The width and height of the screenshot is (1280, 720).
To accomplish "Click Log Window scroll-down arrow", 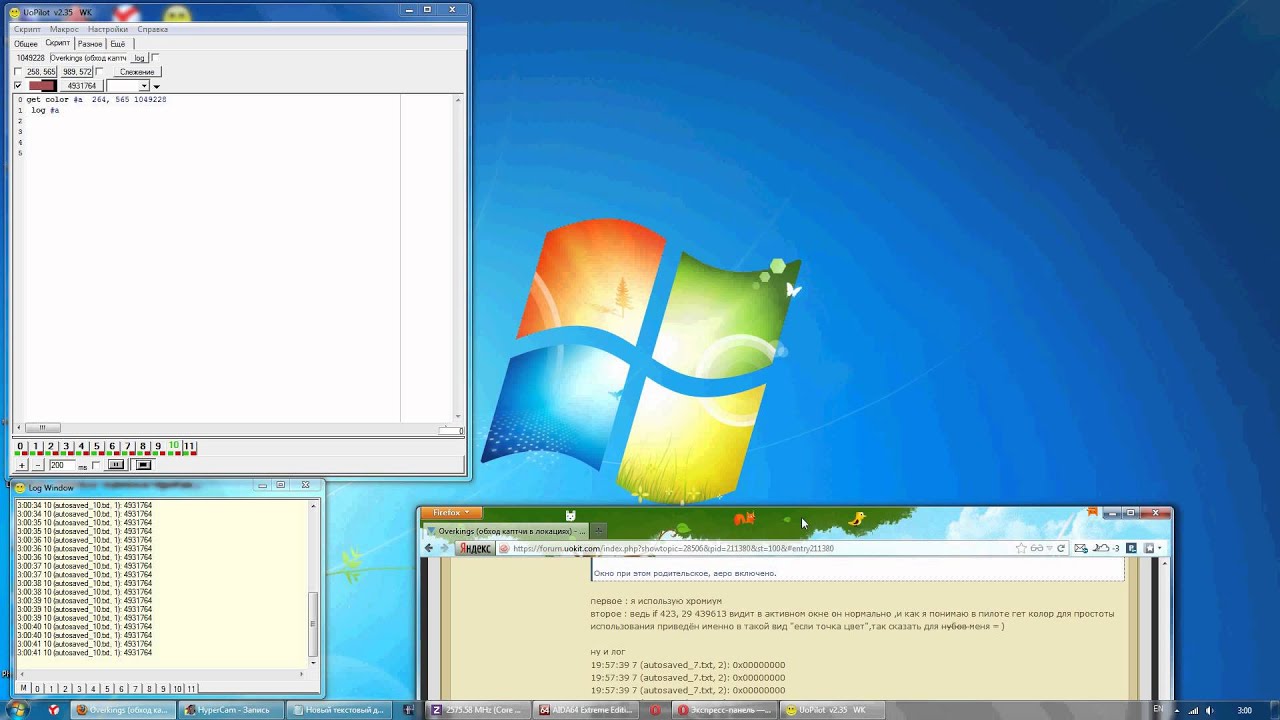I will 313,662.
